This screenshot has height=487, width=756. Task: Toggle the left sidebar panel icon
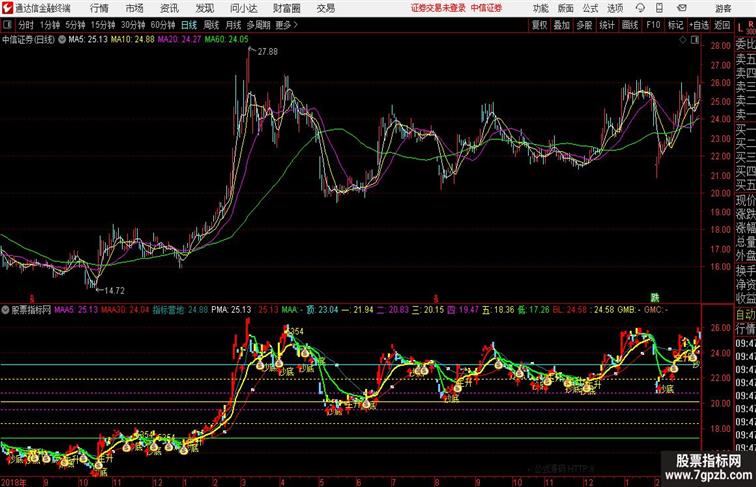[7, 25]
